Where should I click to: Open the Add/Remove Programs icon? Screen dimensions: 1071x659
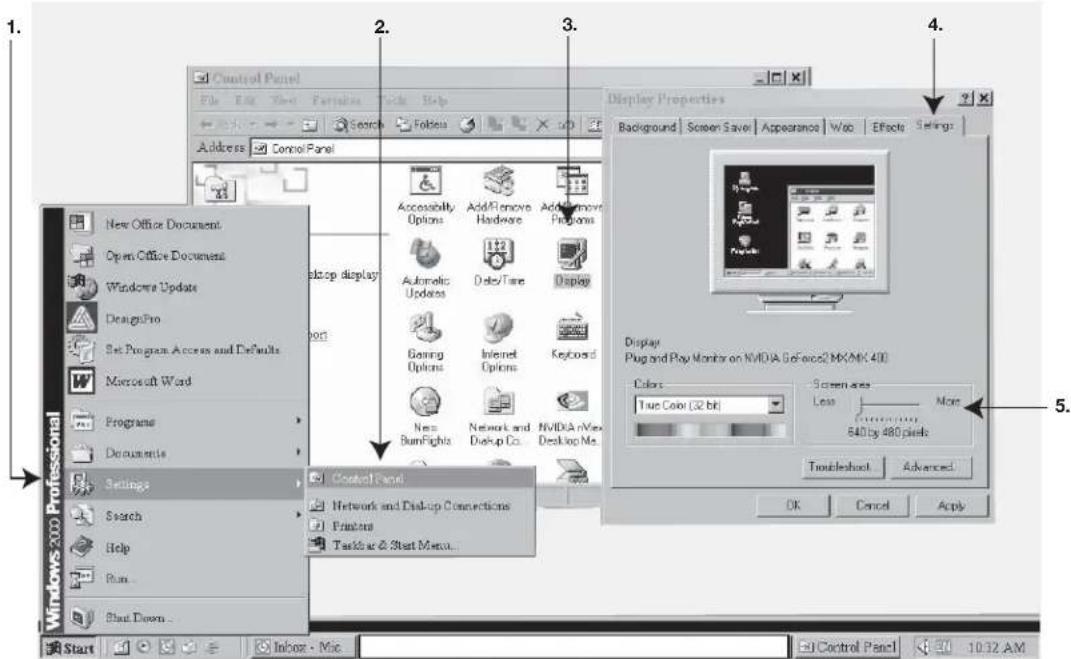click(571, 195)
